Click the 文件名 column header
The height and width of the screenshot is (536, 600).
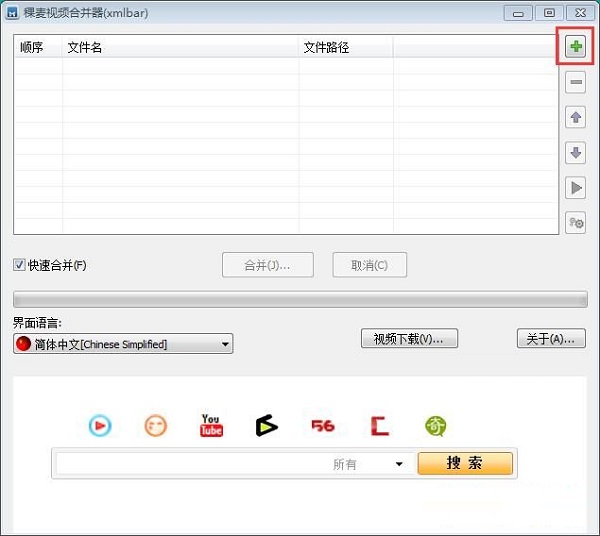pyautogui.click(x=180, y=47)
